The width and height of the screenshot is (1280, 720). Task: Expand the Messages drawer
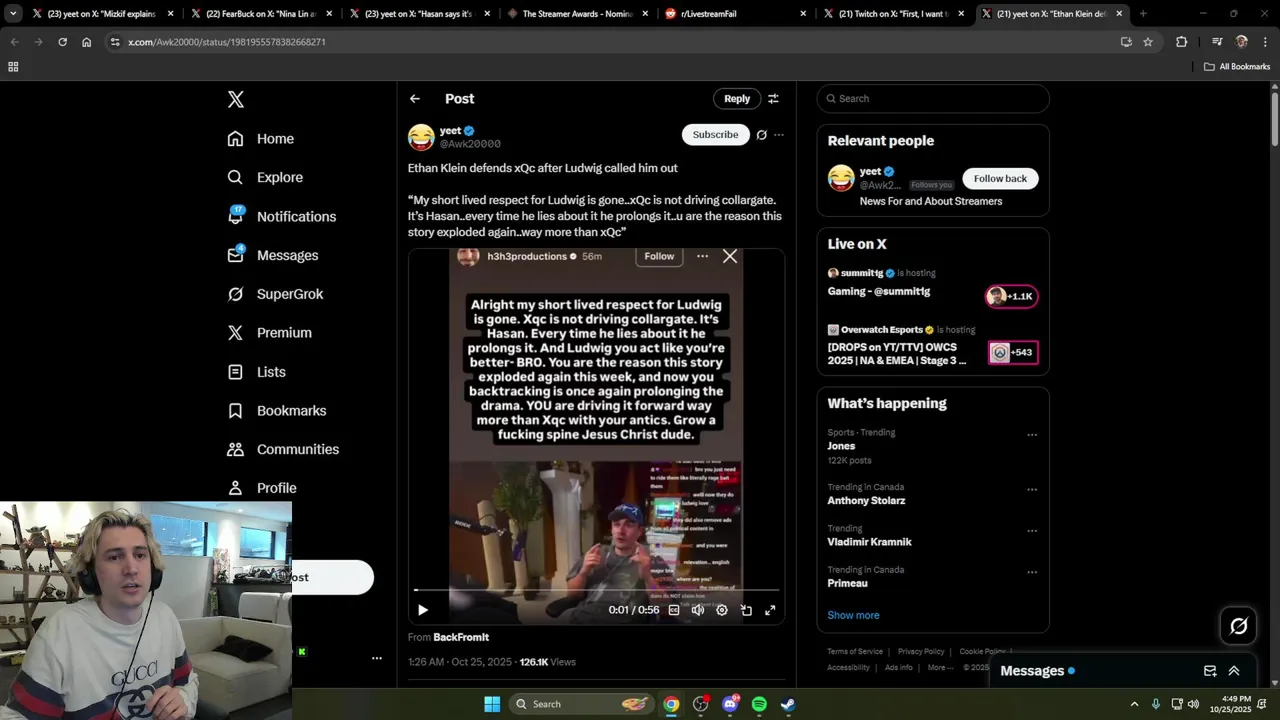click(x=1234, y=671)
